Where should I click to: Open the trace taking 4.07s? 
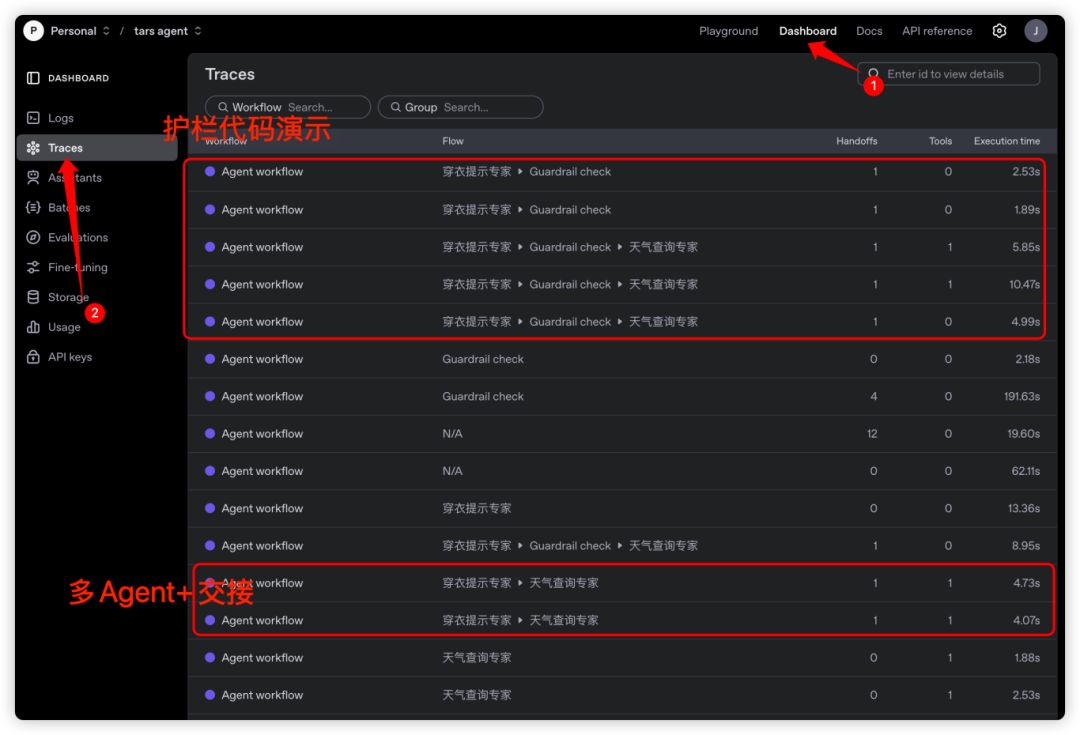622,620
